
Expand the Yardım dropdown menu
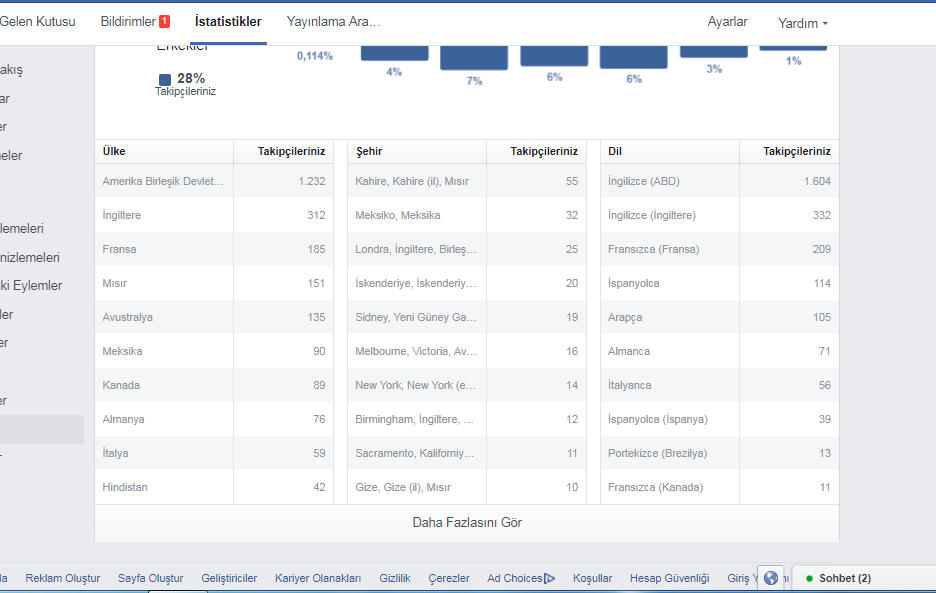(802, 23)
